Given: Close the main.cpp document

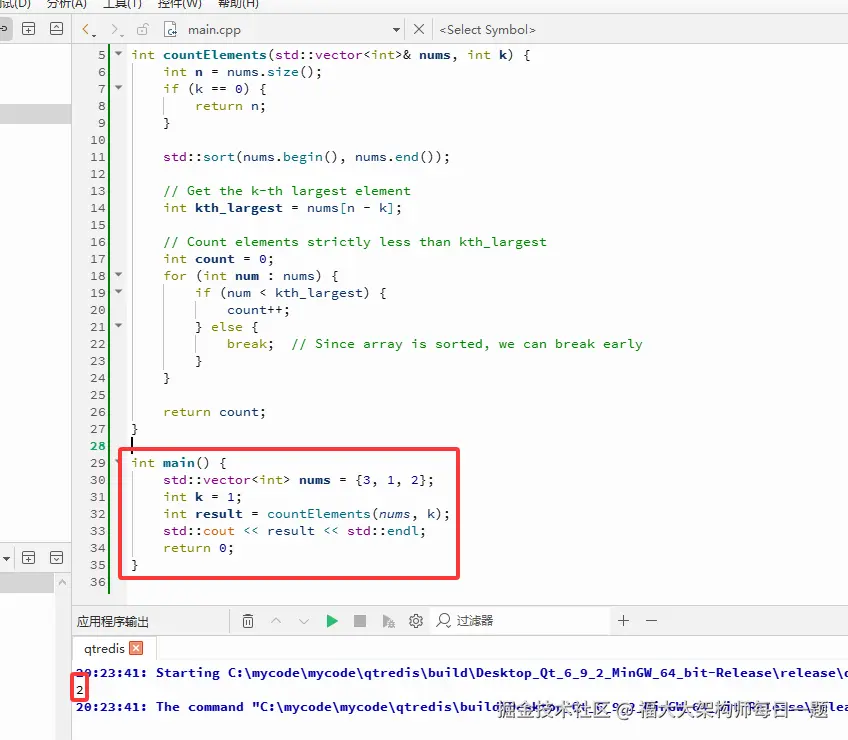Looking at the screenshot, I should tap(419, 29).
